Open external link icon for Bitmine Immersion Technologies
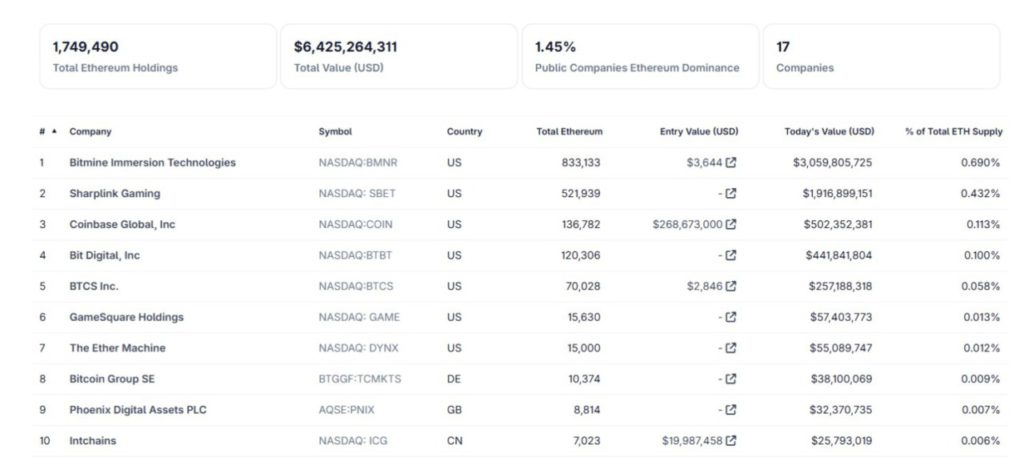1024x474 pixels. (x=731, y=162)
